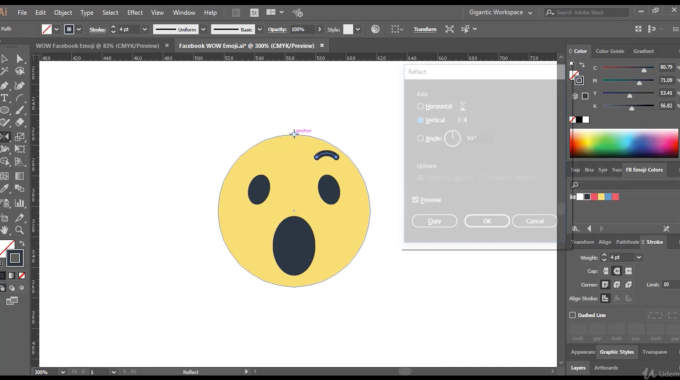
Task: Pick the yellow swatch in FB Emoji Colors
Action: [602, 197]
